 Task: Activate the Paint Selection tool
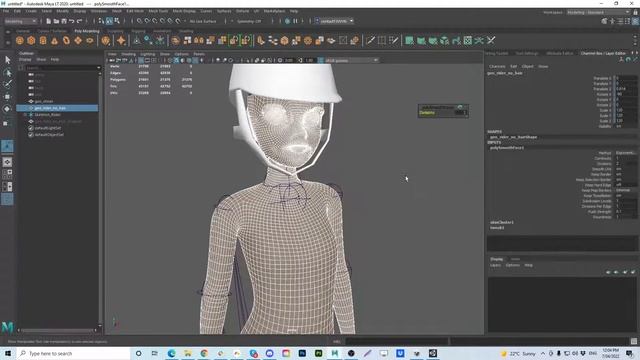(7, 84)
